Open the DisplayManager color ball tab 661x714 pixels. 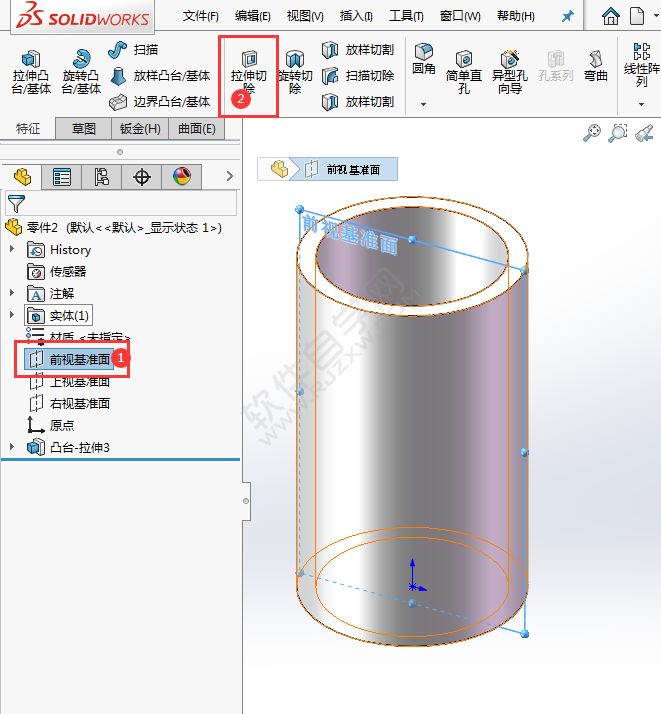click(182, 177)
